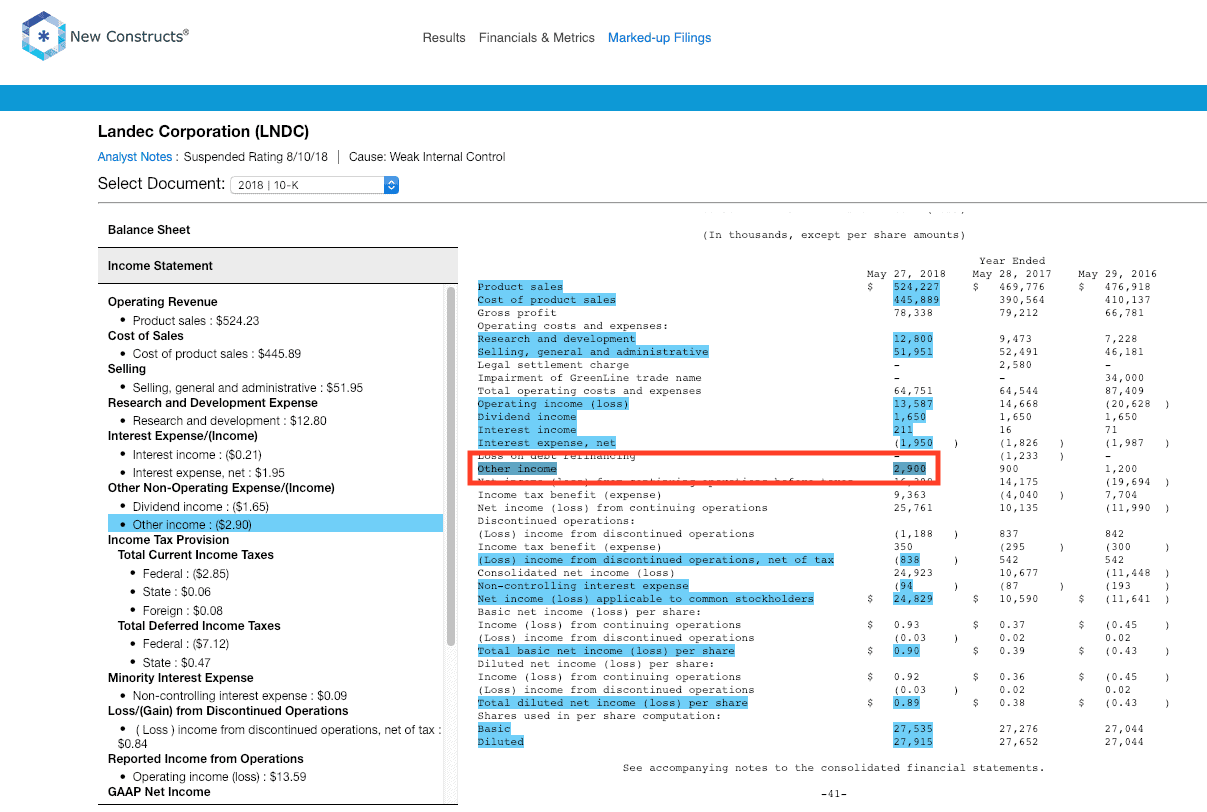Click highlighted value 51,951 in the filing
Viewport: 1207px width, 812px height.
click(x=913, y=352)
